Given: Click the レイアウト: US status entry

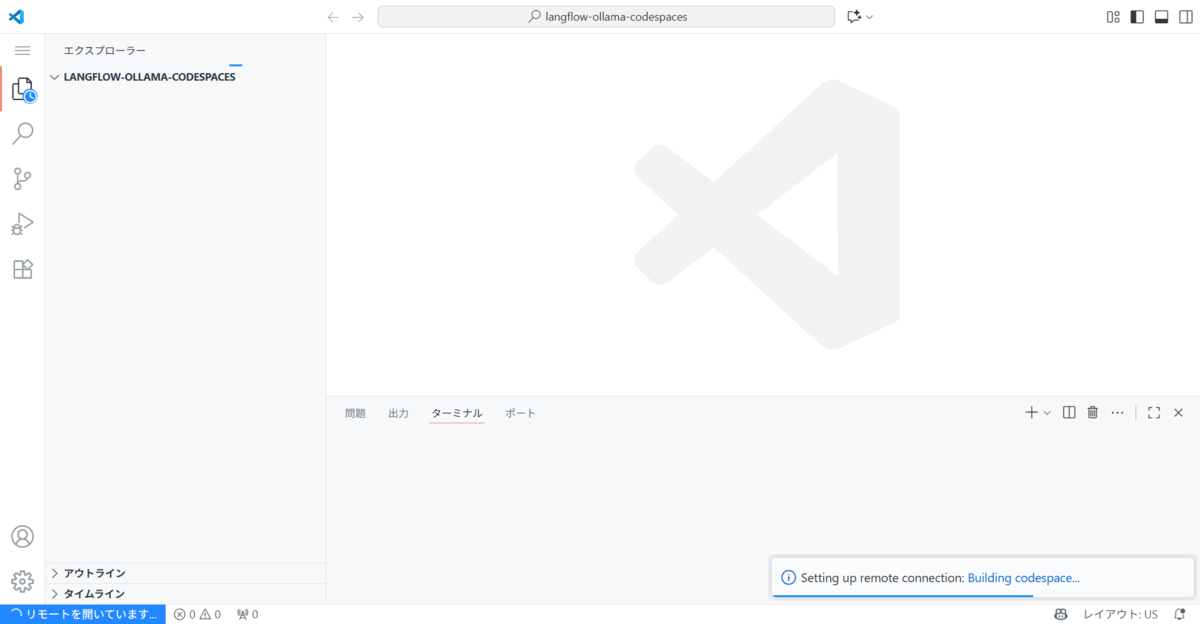Looking at the screenshot, I should coord(1120,614).
